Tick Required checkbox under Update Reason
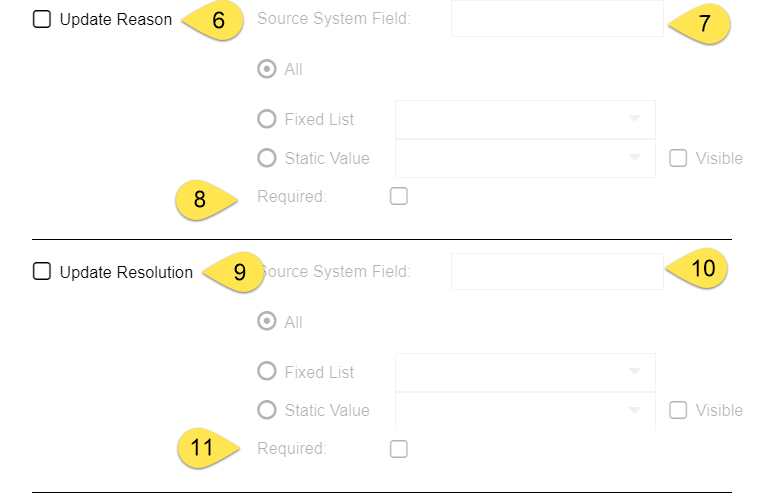The height and width of the screenshot is (498, 775). point(399,196)
